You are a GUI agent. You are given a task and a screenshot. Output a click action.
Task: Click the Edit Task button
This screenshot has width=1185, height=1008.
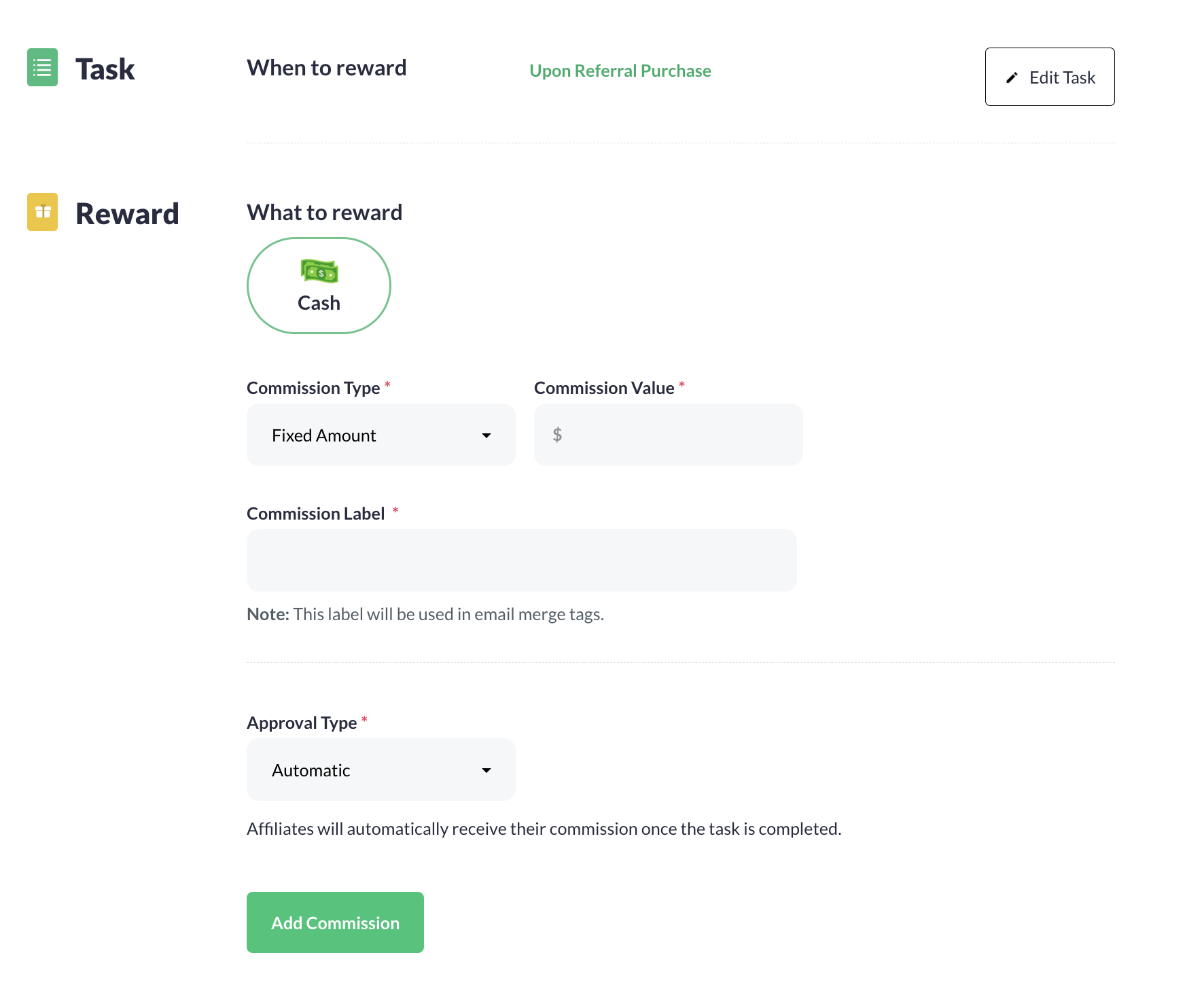1049,77
